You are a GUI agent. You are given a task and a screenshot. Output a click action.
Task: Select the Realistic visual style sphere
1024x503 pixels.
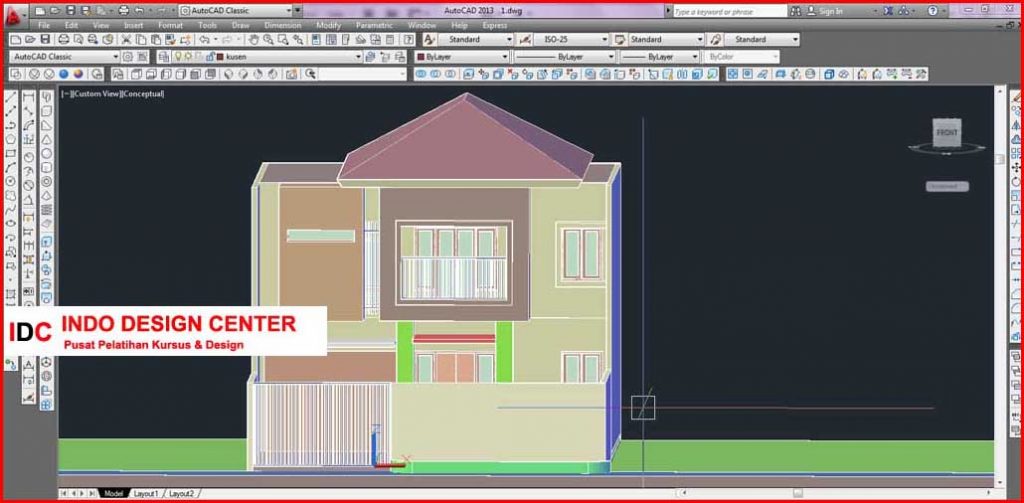(65, 74)
